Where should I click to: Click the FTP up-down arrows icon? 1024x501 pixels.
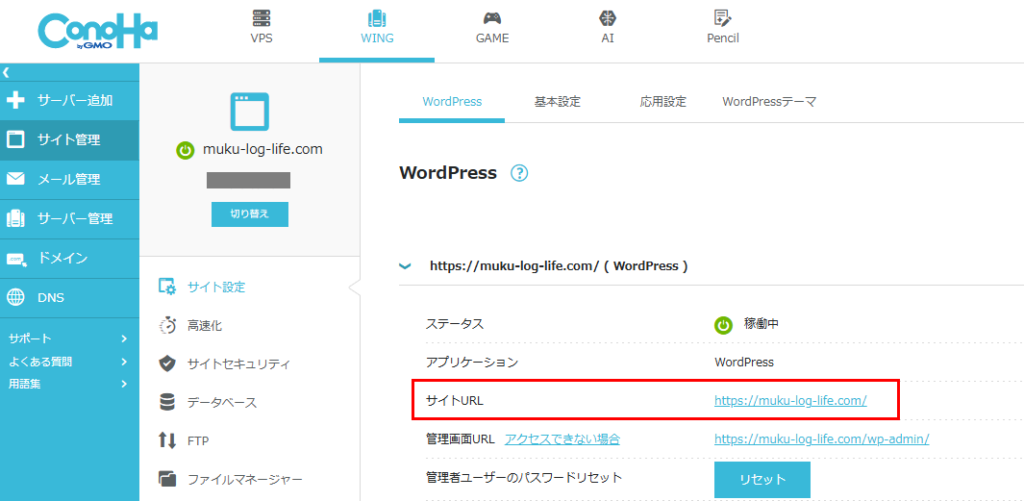(168, 440)
